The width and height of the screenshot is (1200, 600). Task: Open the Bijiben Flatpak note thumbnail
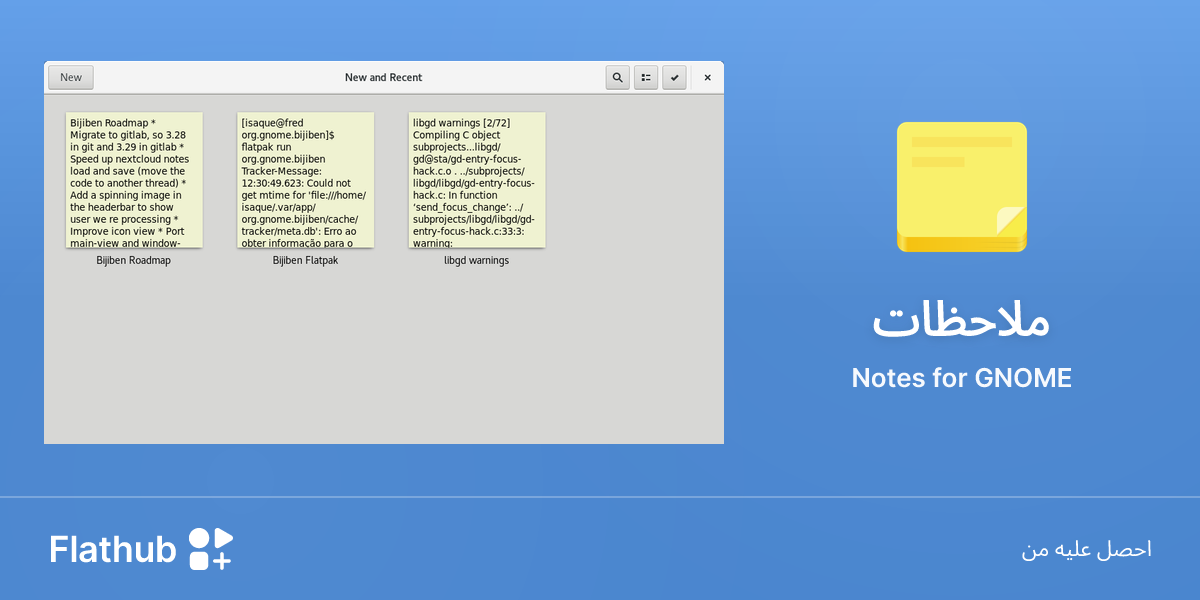pyautogui.click(x=306, y=180)
